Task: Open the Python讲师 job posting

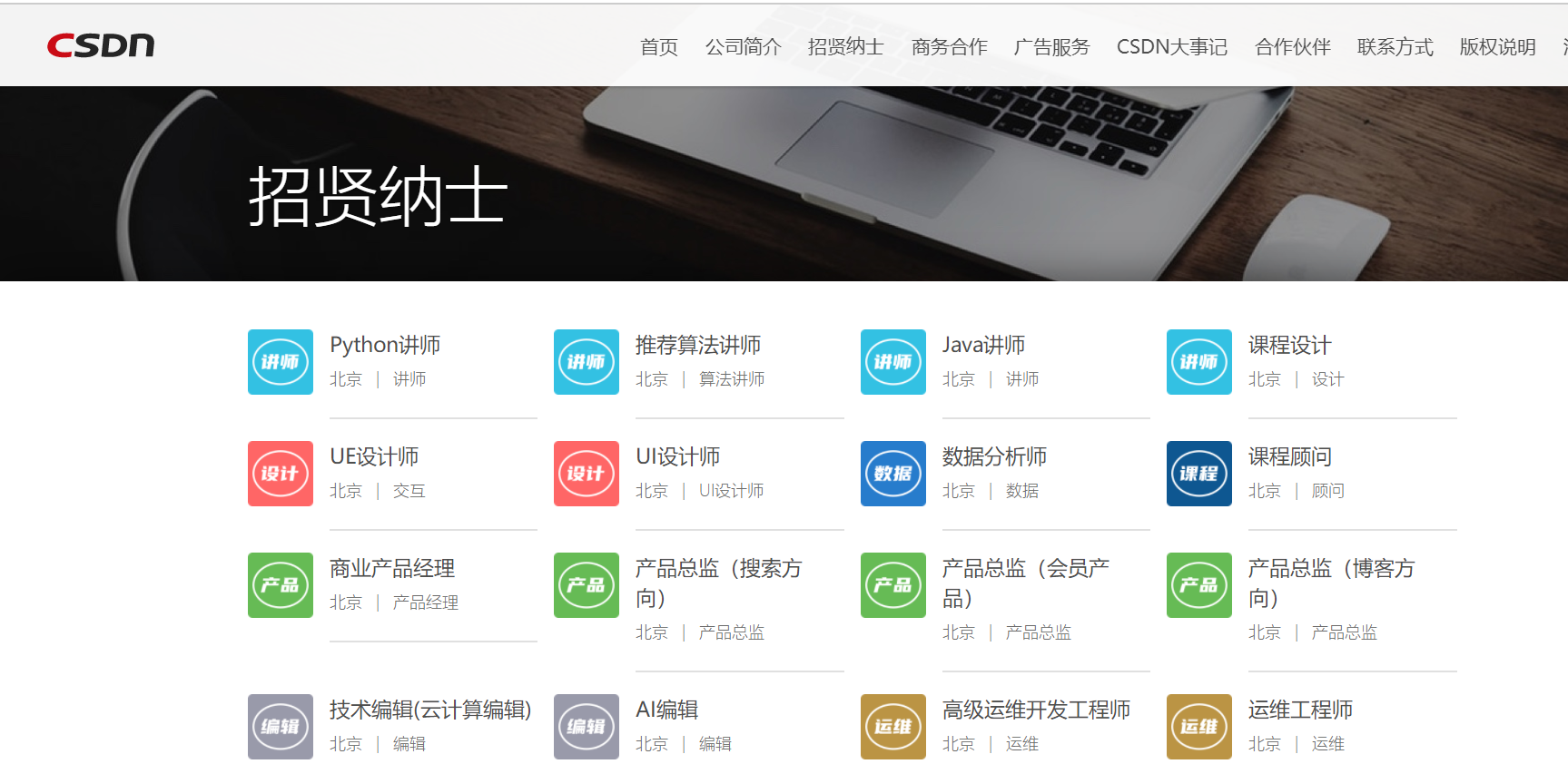Action: coord(385,346)
